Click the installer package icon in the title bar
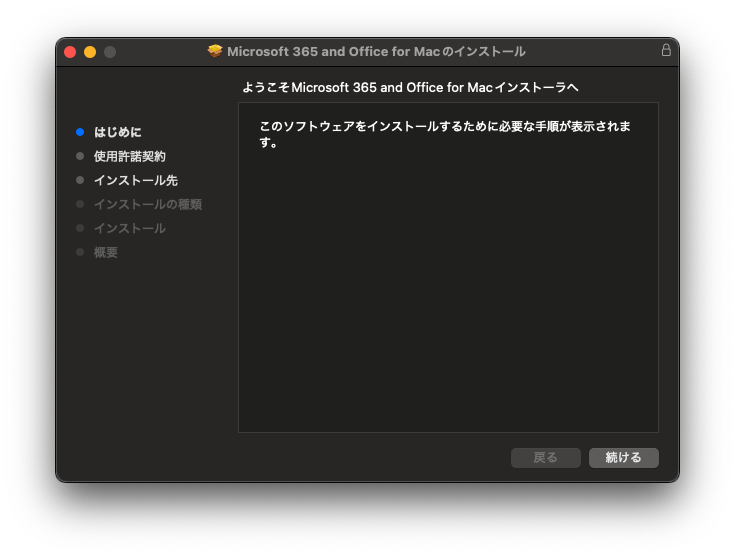This screenshot has height=556, width=735. click(x=215, y=51)
